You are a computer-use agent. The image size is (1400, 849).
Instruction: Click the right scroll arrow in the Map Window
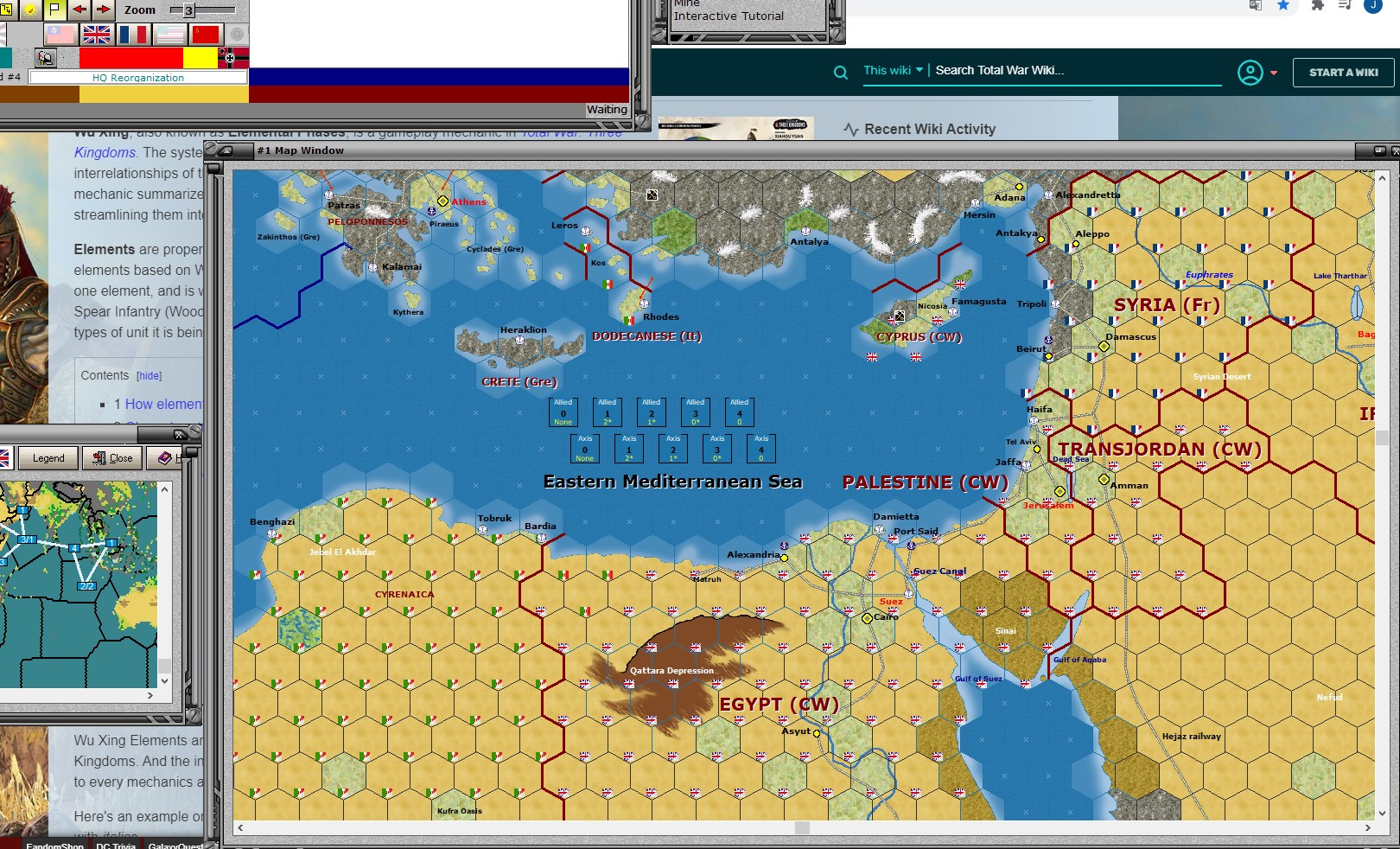[x=1367, y=827]
